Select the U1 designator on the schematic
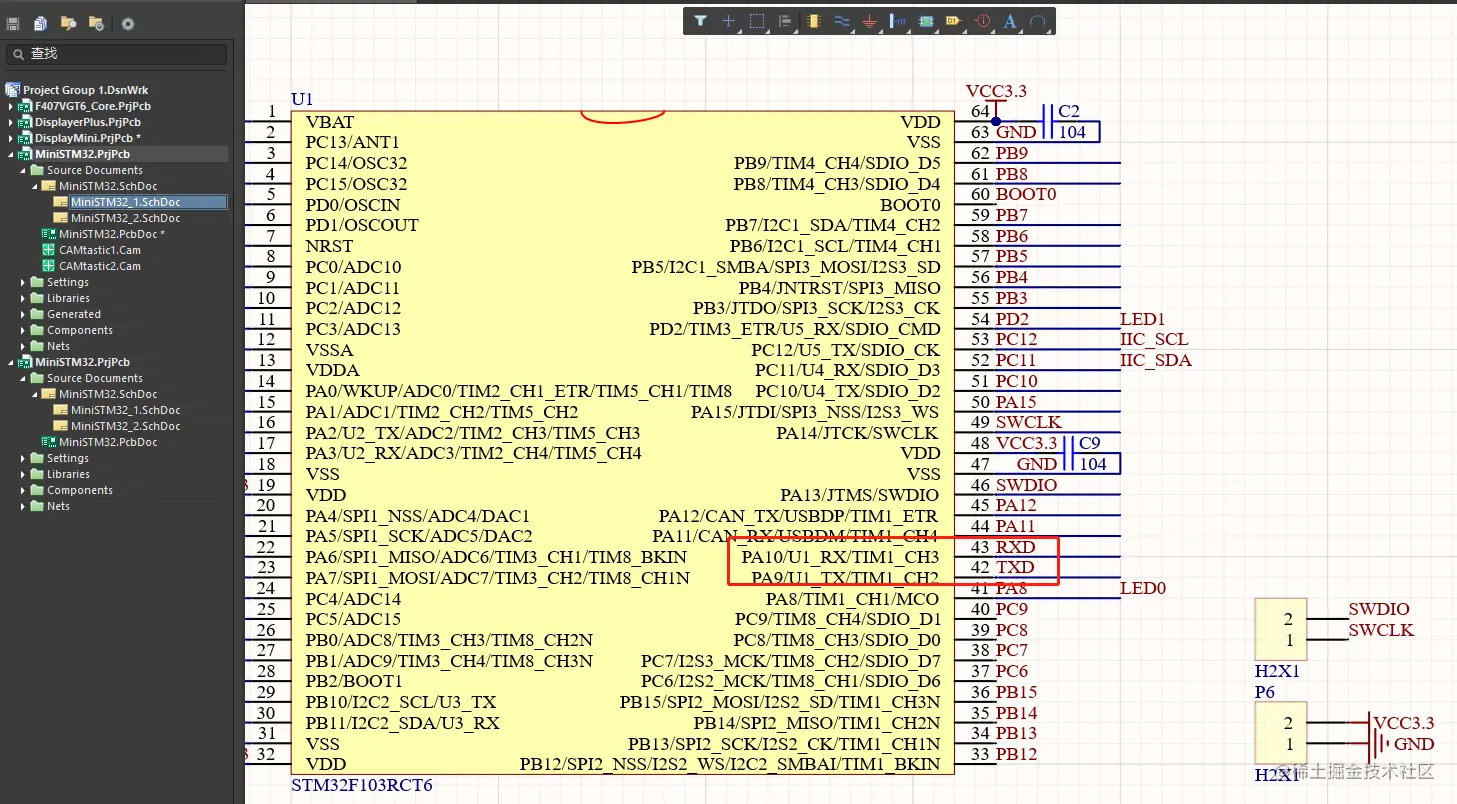The width and height of the screenshot is (1457, 804). [x=302, y=99]
